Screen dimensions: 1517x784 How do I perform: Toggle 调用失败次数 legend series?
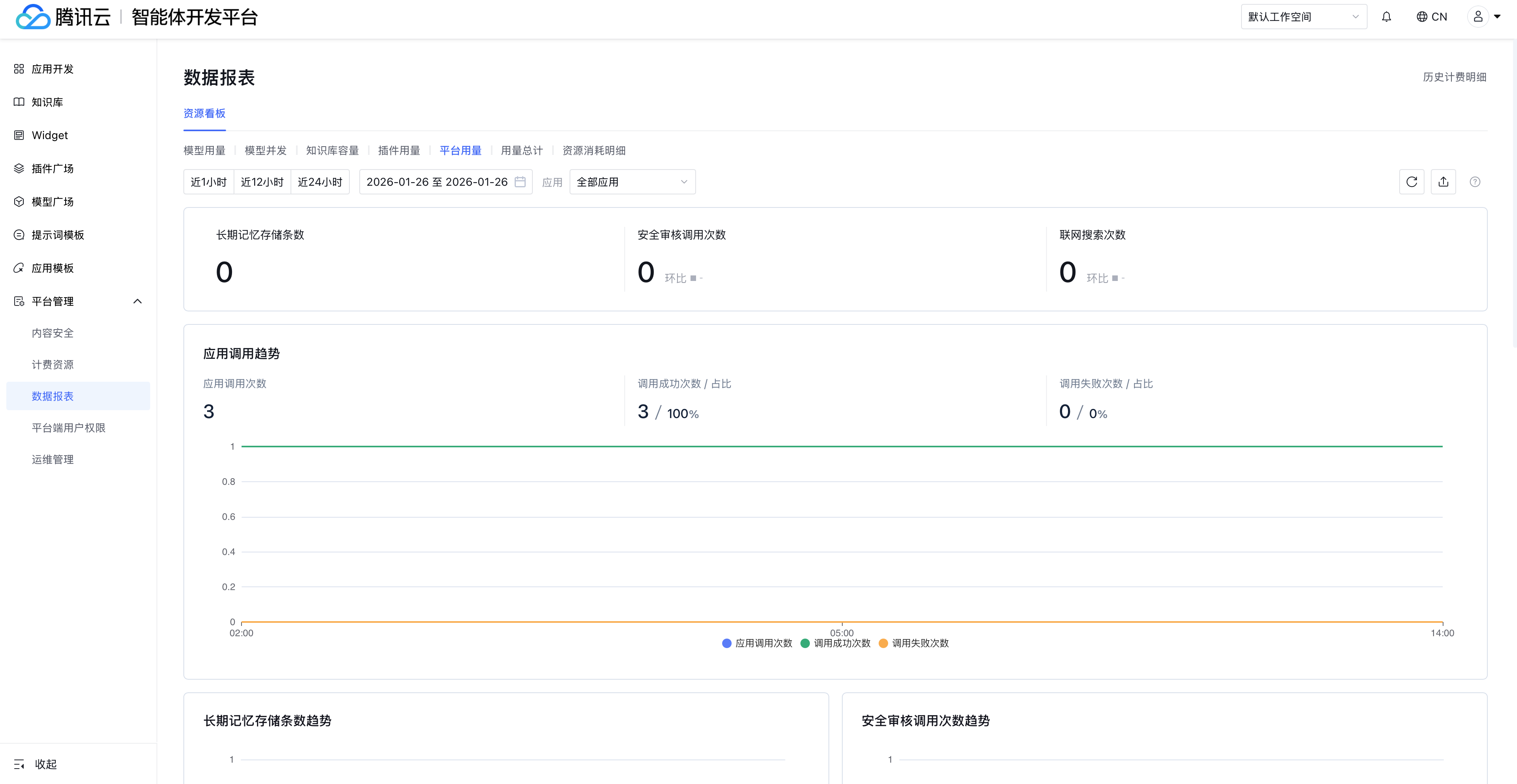(913, 643)
